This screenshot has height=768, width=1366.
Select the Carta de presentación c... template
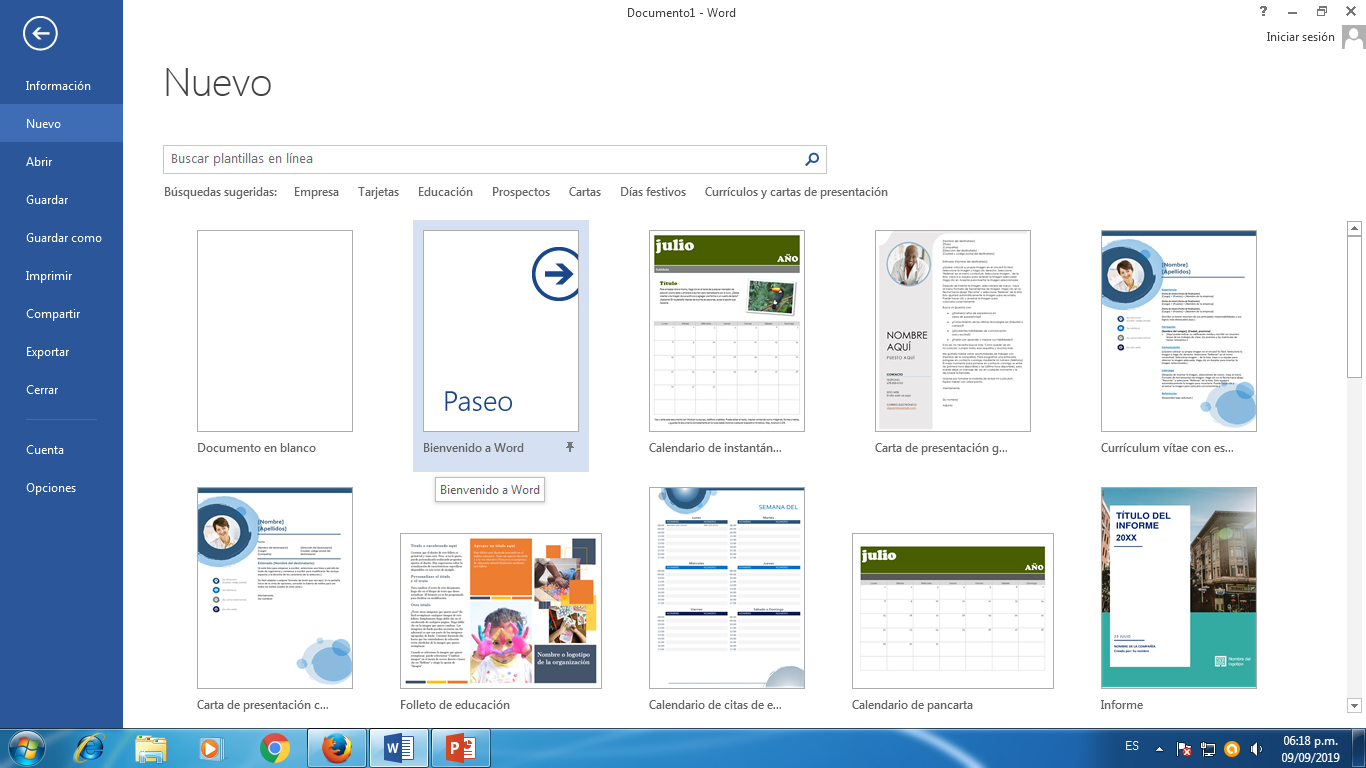[275, 588]
